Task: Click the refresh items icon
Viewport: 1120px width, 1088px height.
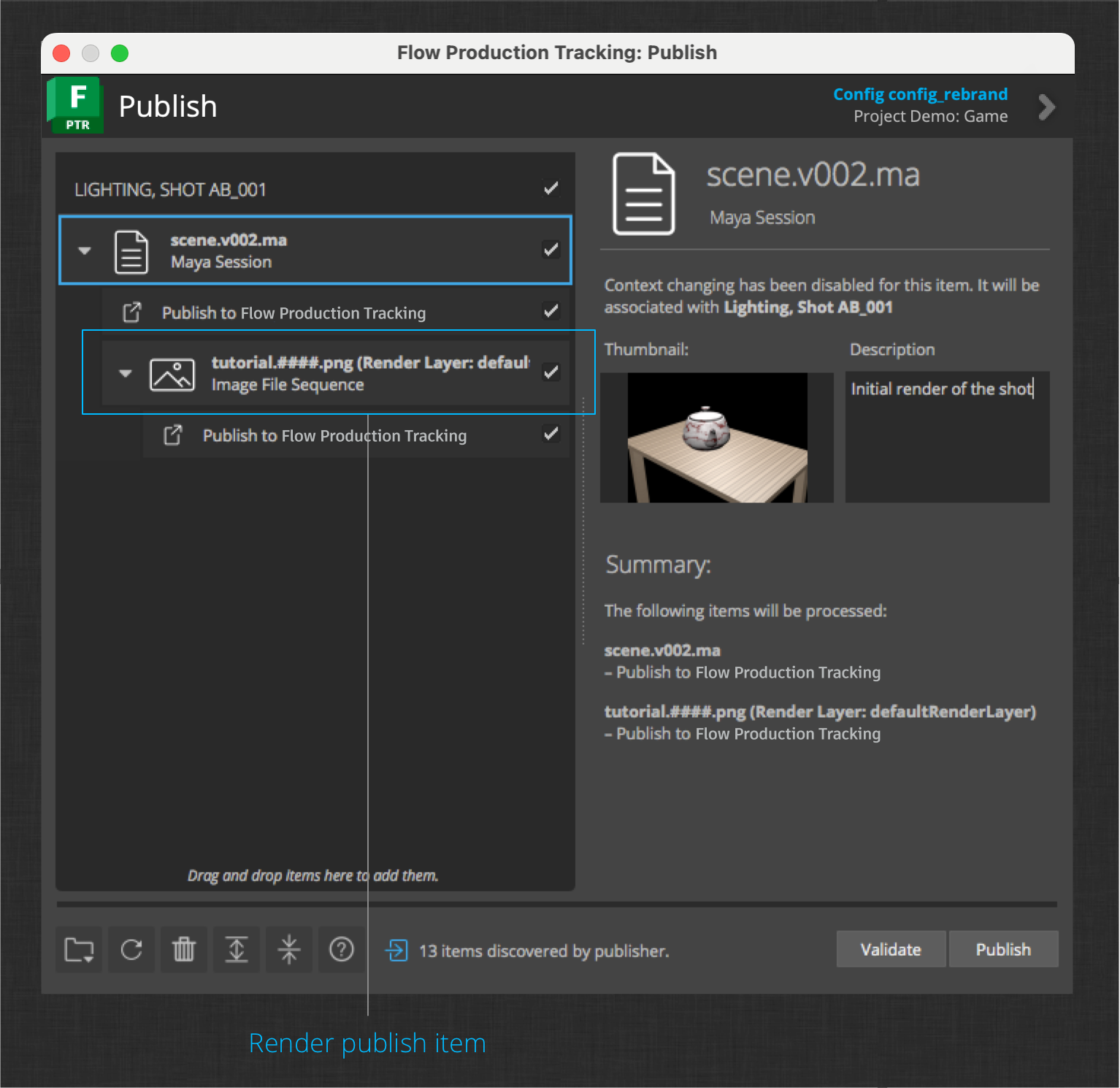Action: click(131, 950)
